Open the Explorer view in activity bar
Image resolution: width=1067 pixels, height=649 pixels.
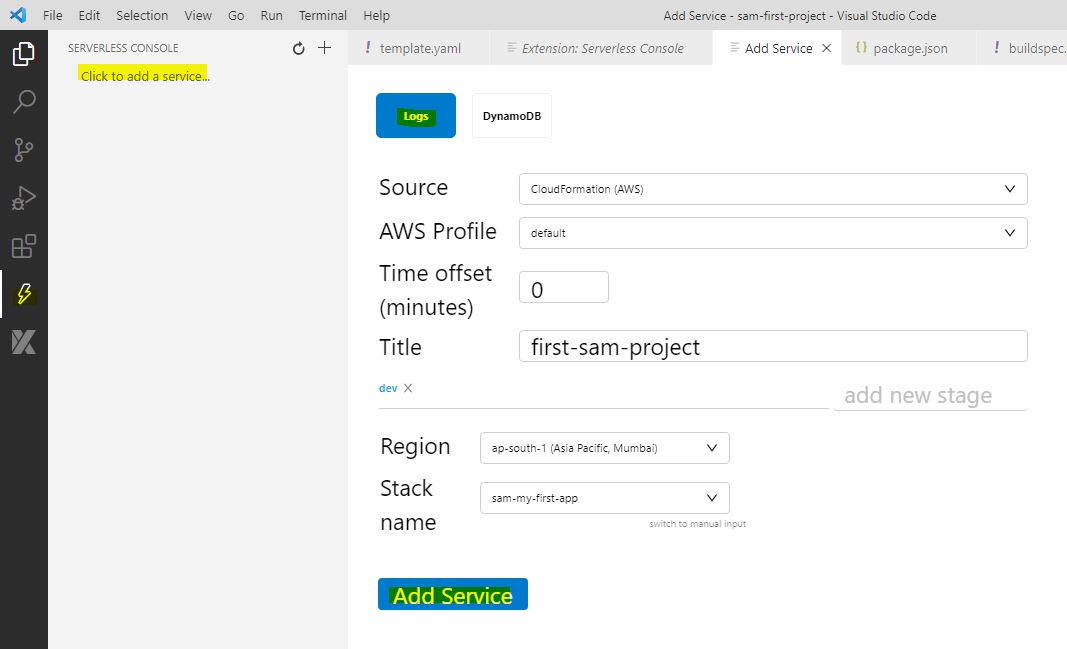(x=23, y=54)
